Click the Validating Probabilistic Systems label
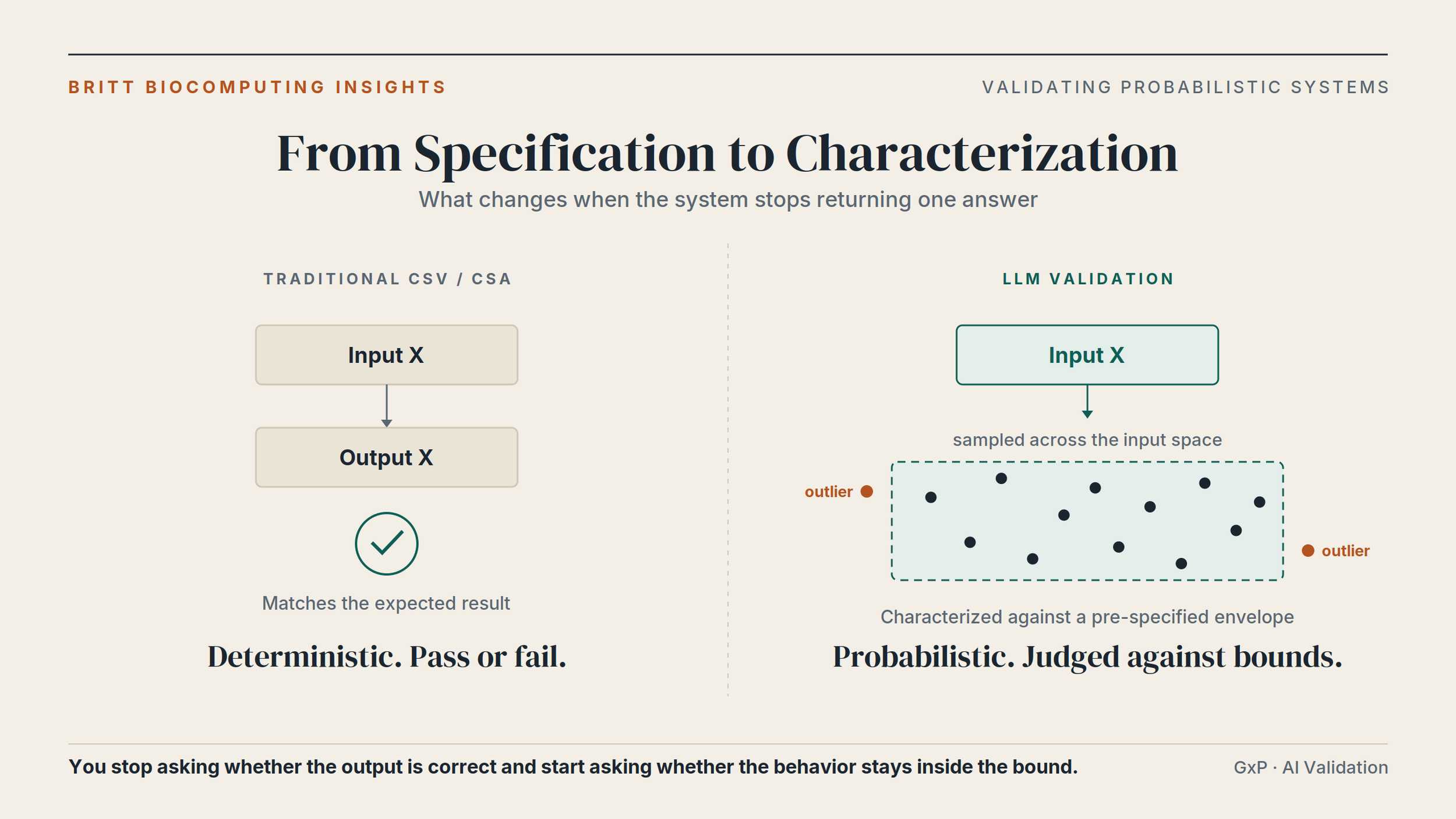1456x819 pixels. click(1186, 87)
